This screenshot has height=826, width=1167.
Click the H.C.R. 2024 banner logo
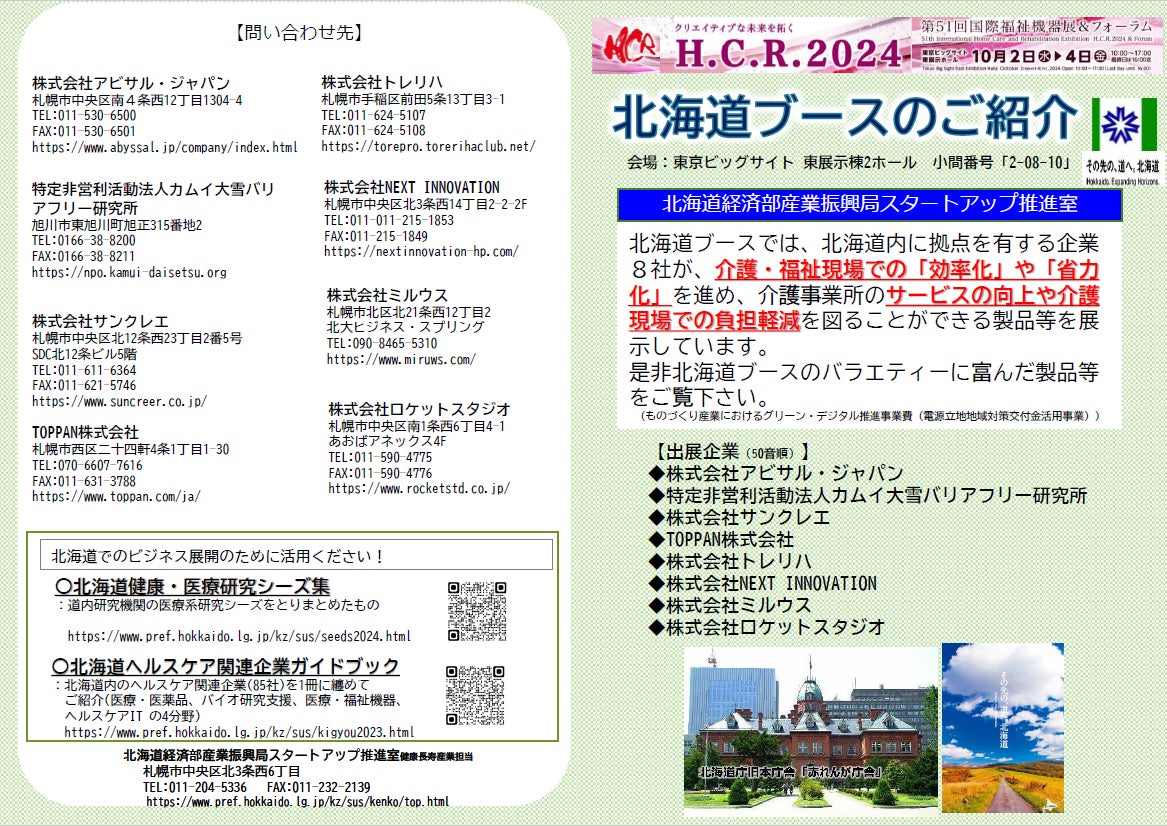[x=753, y=46]
